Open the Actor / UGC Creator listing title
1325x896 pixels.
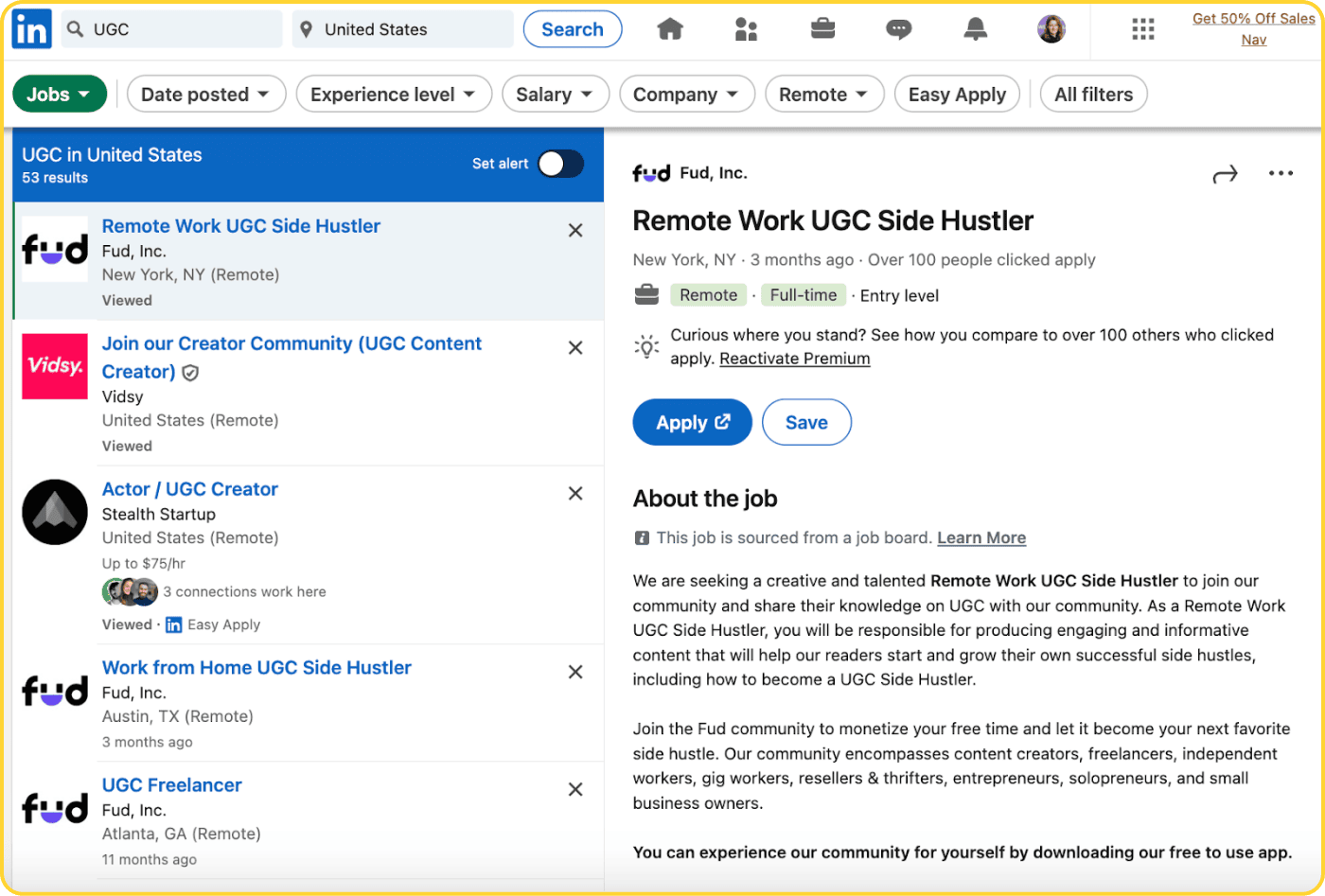click(190, 489)
